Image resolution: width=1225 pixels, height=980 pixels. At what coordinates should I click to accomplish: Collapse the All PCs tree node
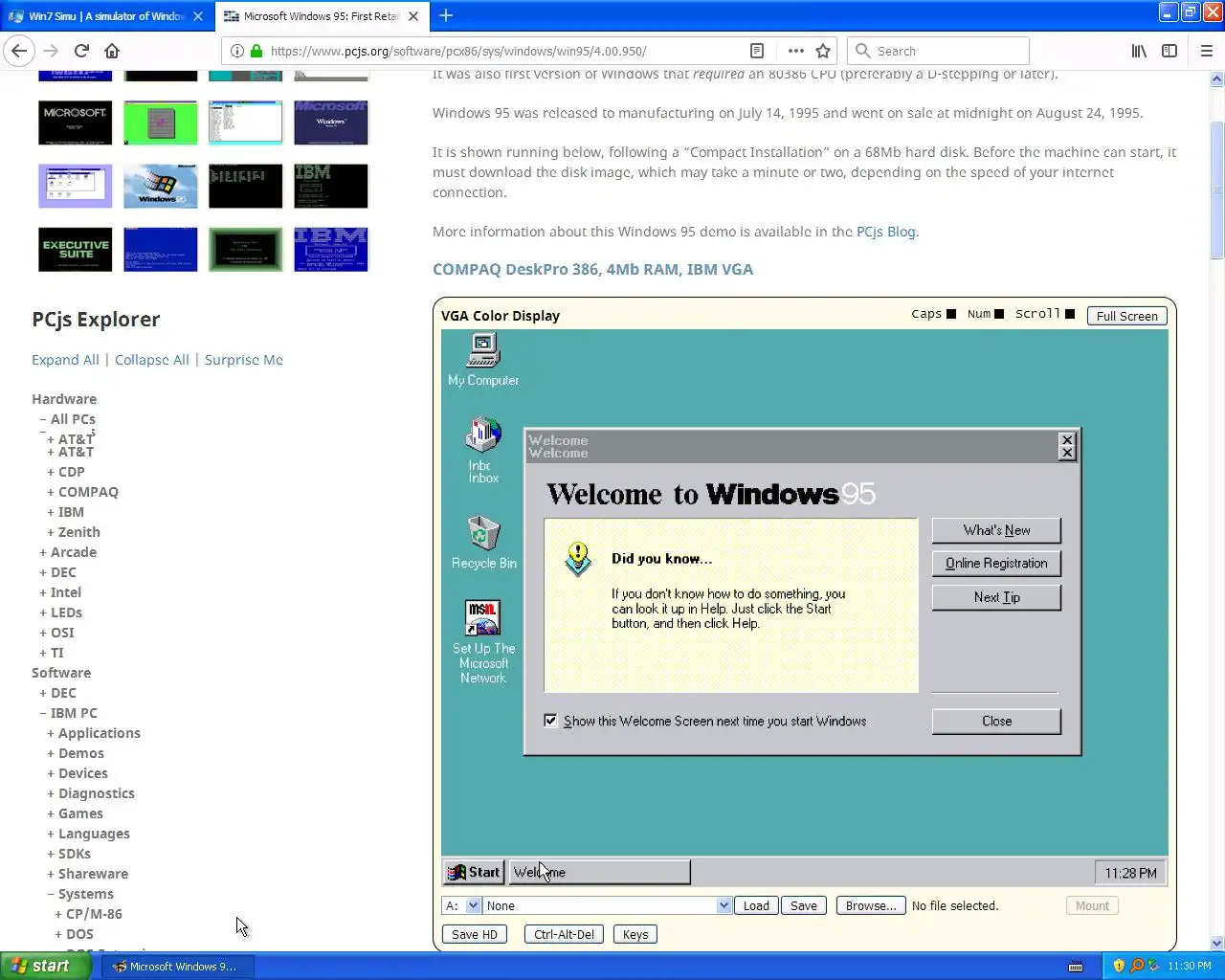point(43,419)
